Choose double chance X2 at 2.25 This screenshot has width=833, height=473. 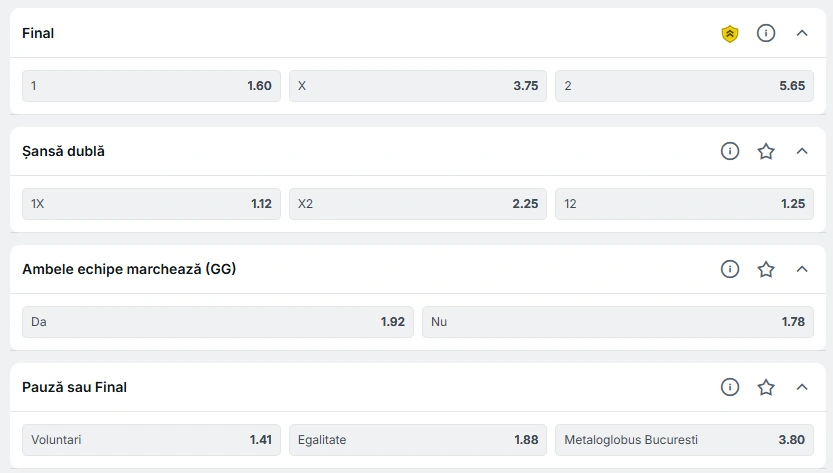point(418,204)
